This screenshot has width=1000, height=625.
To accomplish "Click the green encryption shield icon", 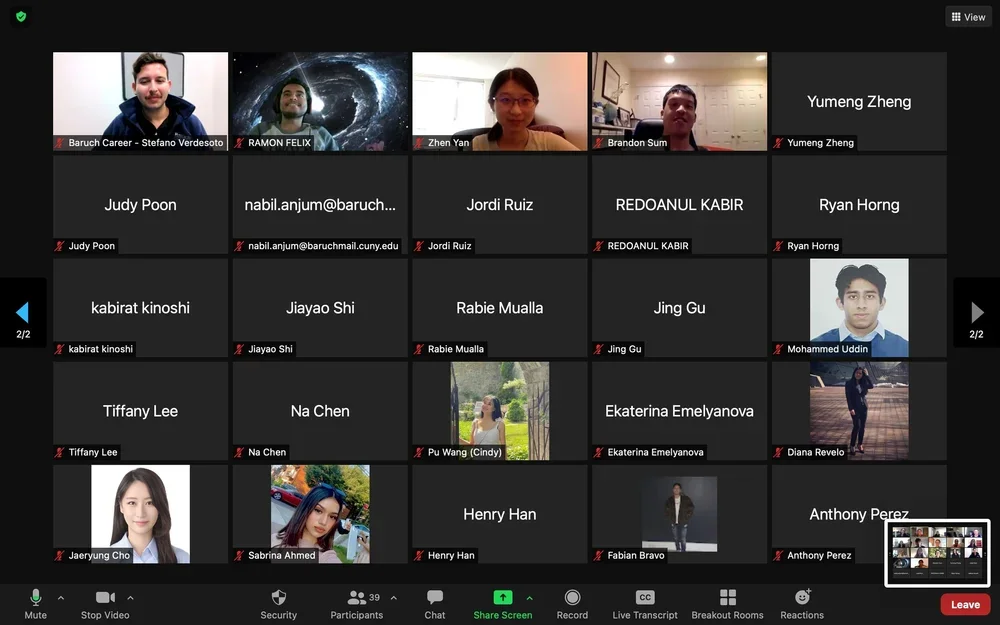I will [21, 17].
